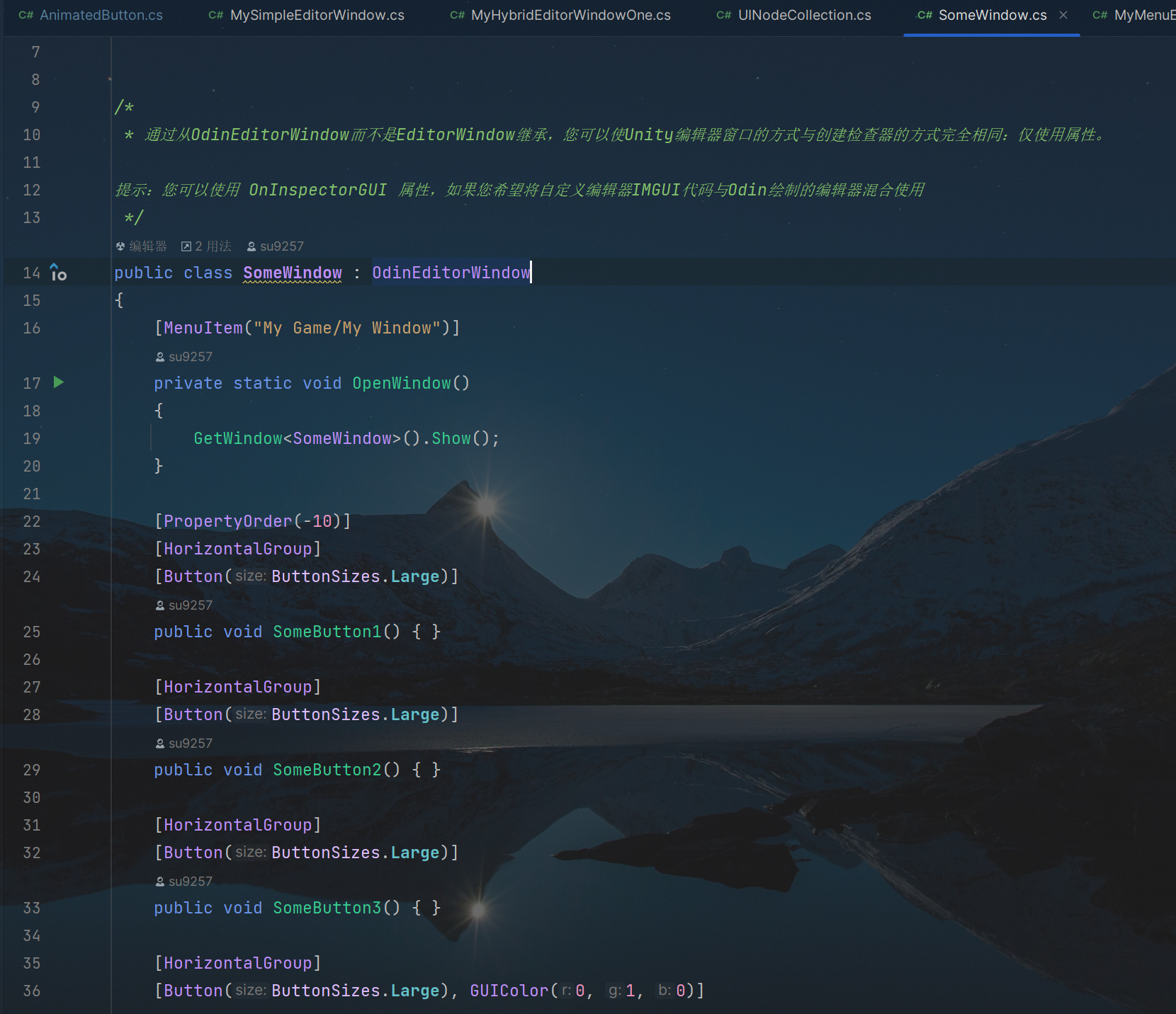The image size is (1176, 1014).
Task: Click SomeButton3 method name
Action: point(327,908)
